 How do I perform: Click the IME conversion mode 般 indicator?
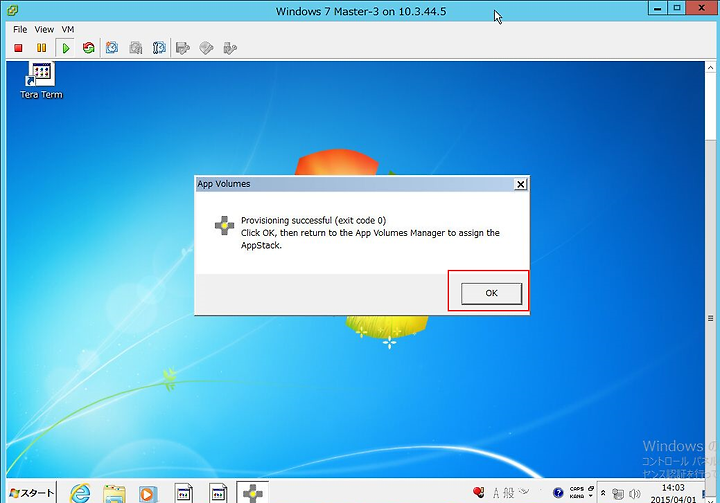click(x=508, y=493)
